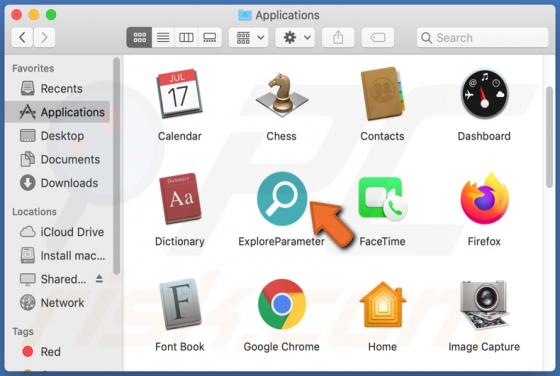The image size is (560, 376).
Task: Click the Contacts label text
Action: click(382, 136)
